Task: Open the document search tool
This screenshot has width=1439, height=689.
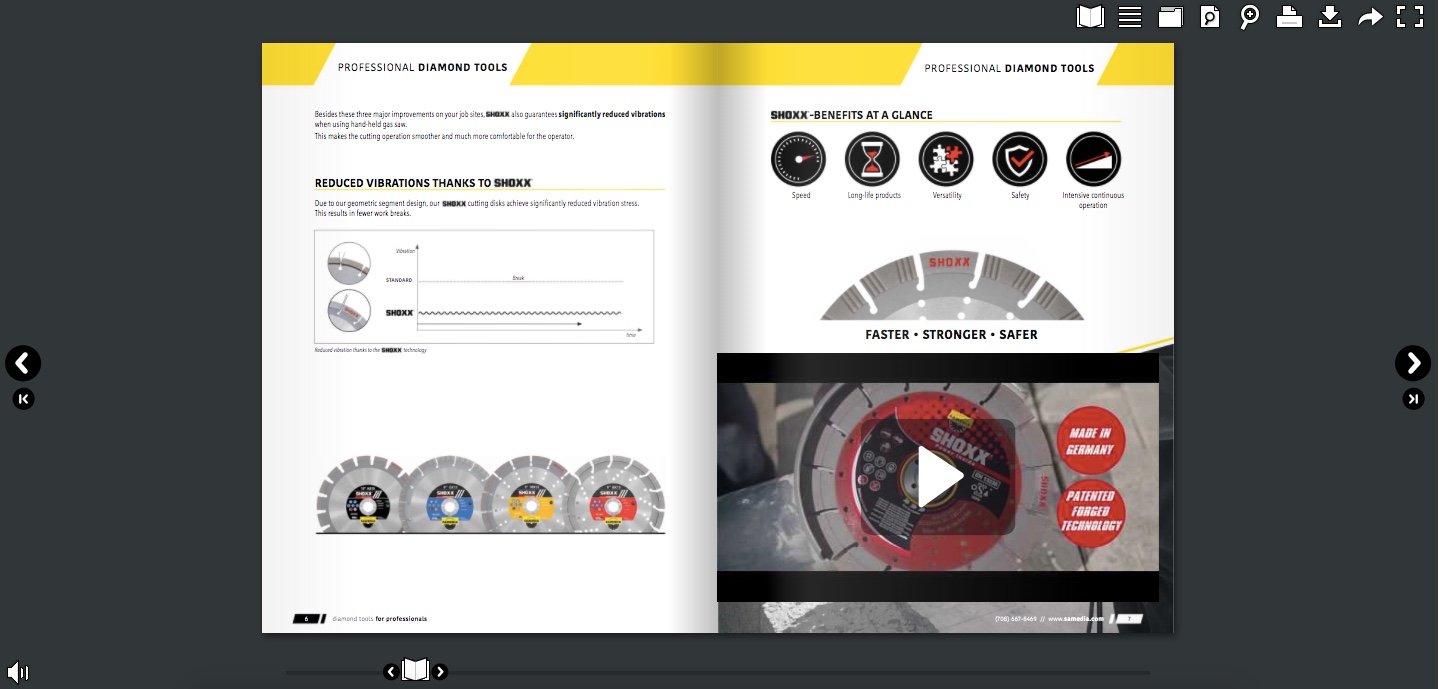Action: coord(1210,17)
